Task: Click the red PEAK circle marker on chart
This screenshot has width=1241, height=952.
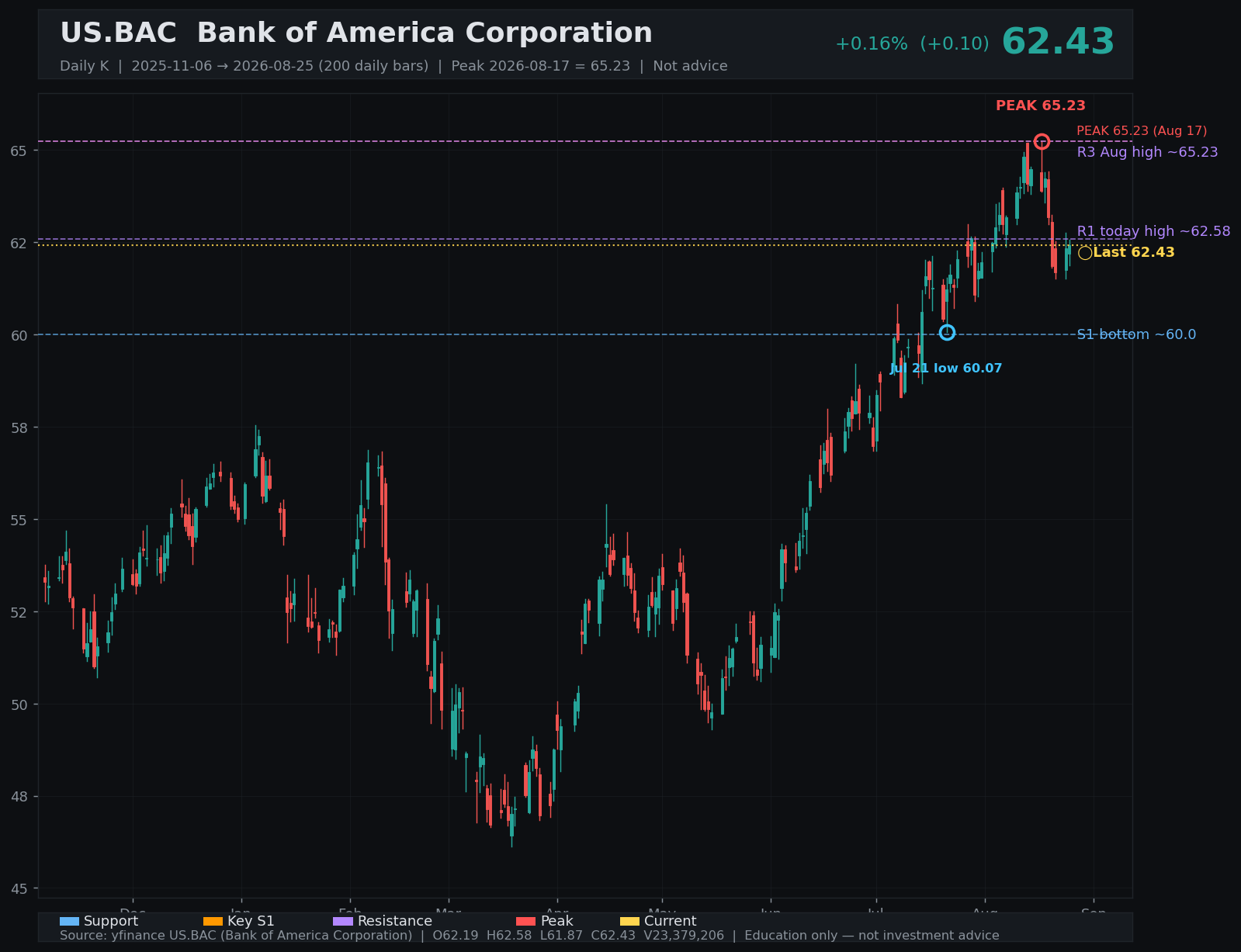Action: [x=1042, y=141]
